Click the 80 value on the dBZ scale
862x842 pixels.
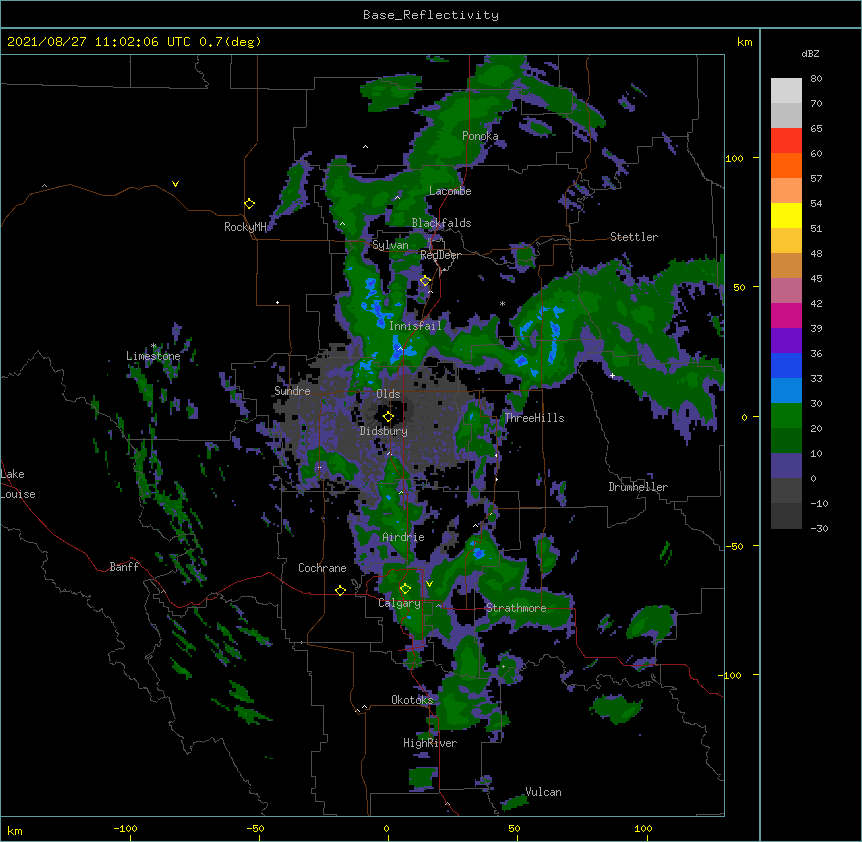[816, 79]
